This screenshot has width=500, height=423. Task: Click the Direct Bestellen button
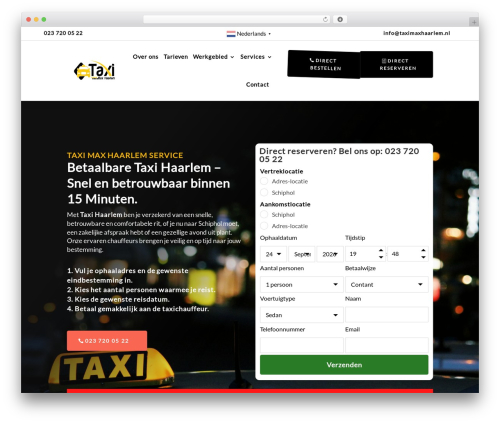[324, 64]
